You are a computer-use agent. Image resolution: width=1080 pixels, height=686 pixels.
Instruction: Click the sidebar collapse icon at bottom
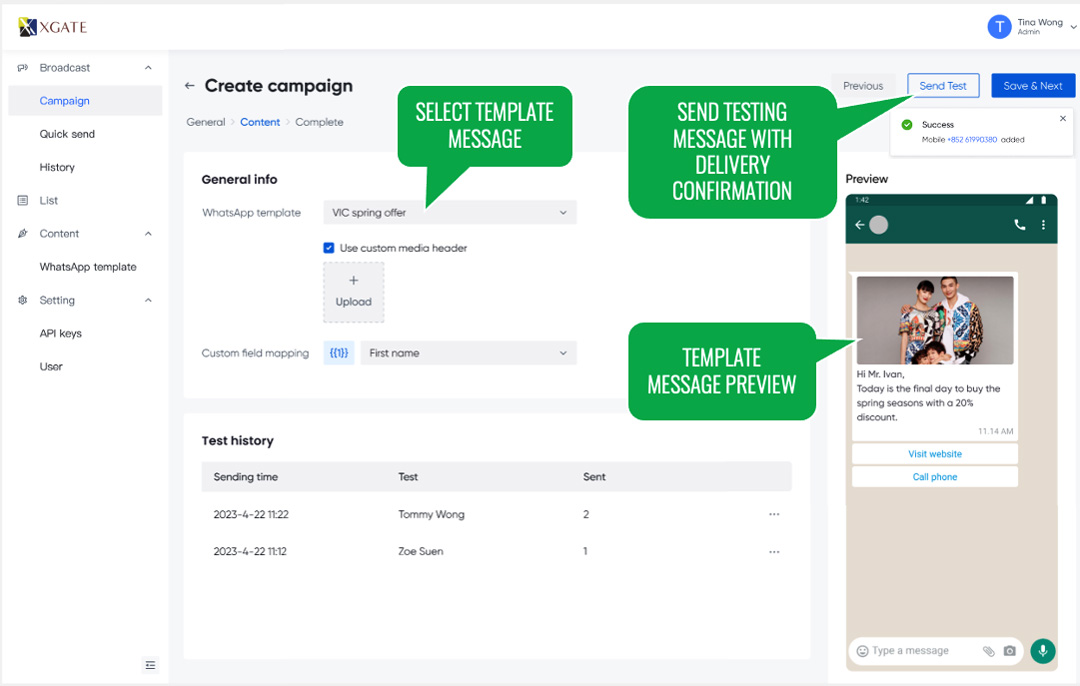[x=150, y=665]
